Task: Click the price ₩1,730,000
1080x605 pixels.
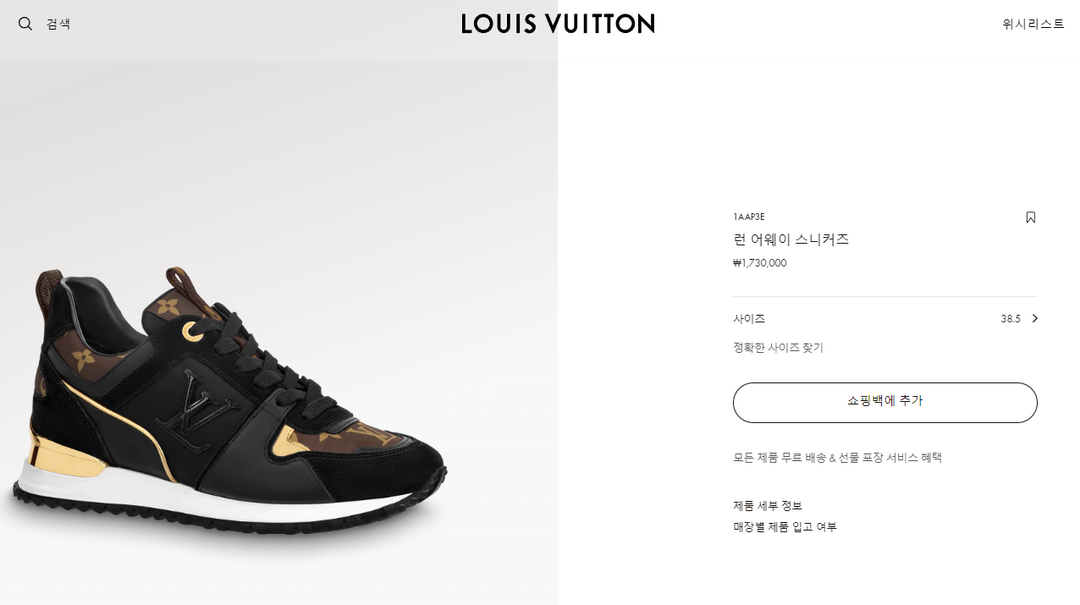Action: 760,263
